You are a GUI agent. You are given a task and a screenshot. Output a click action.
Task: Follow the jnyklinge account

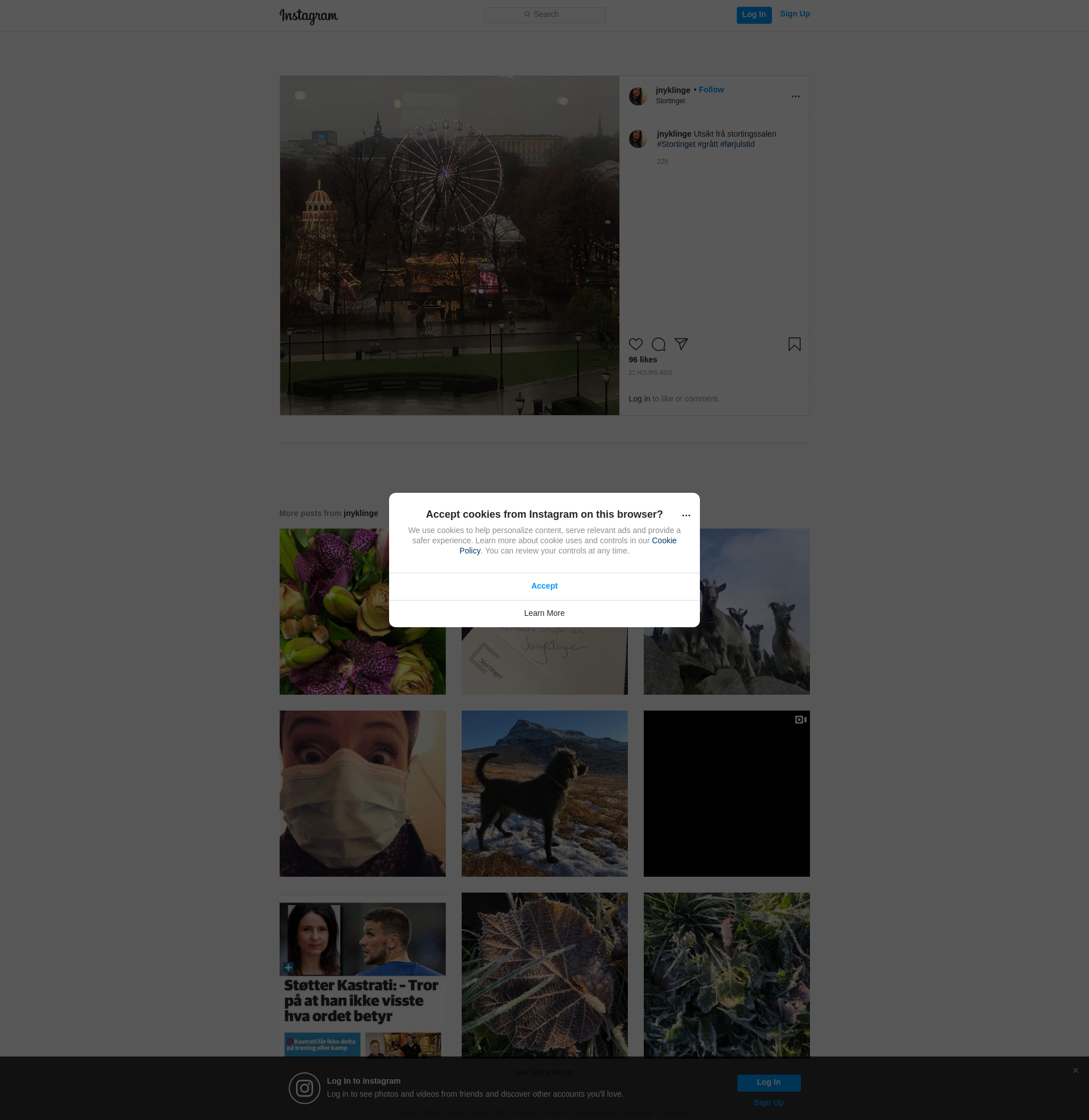click(x=711, y=90)
